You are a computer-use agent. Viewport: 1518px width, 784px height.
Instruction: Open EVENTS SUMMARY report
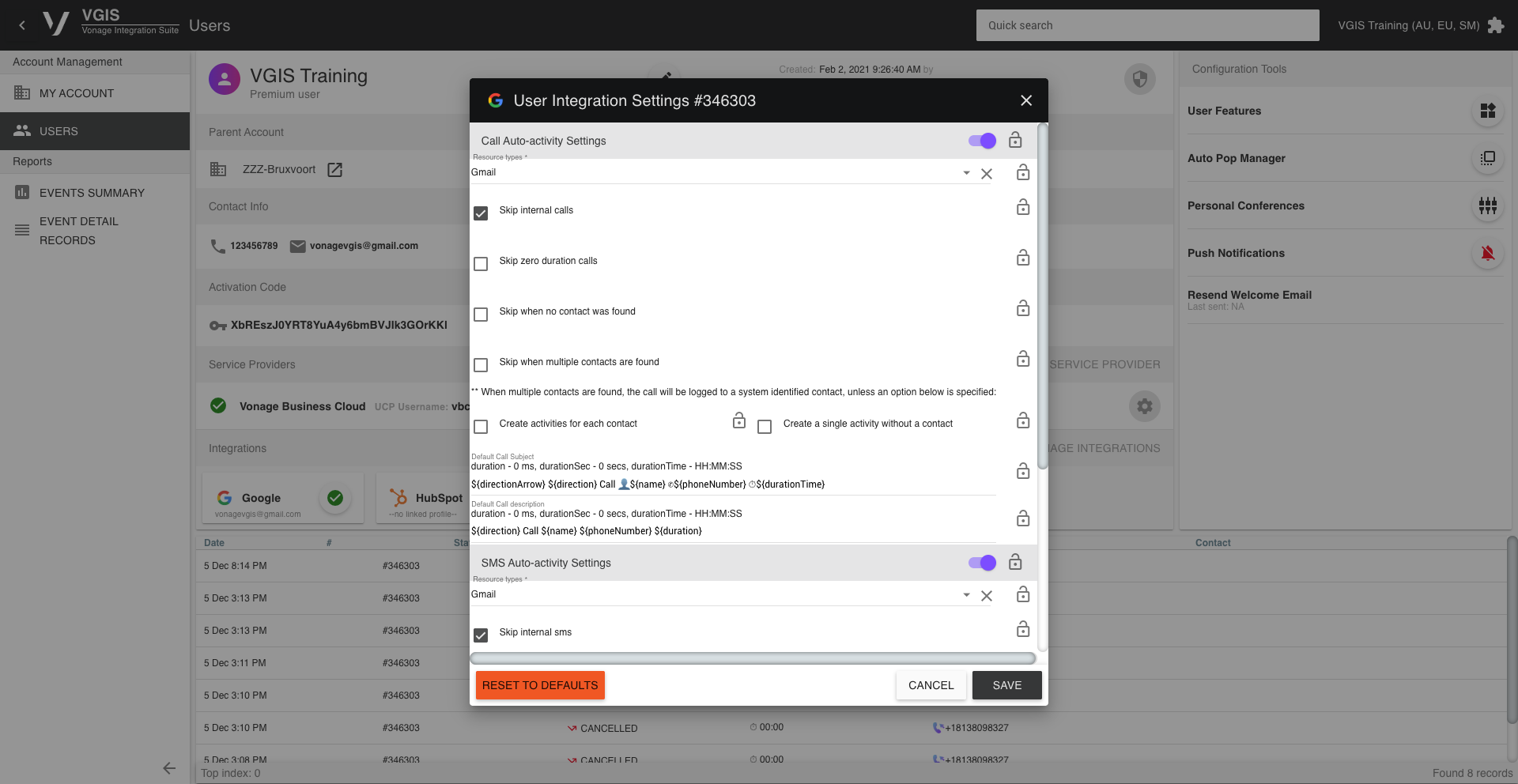(92, 193)
